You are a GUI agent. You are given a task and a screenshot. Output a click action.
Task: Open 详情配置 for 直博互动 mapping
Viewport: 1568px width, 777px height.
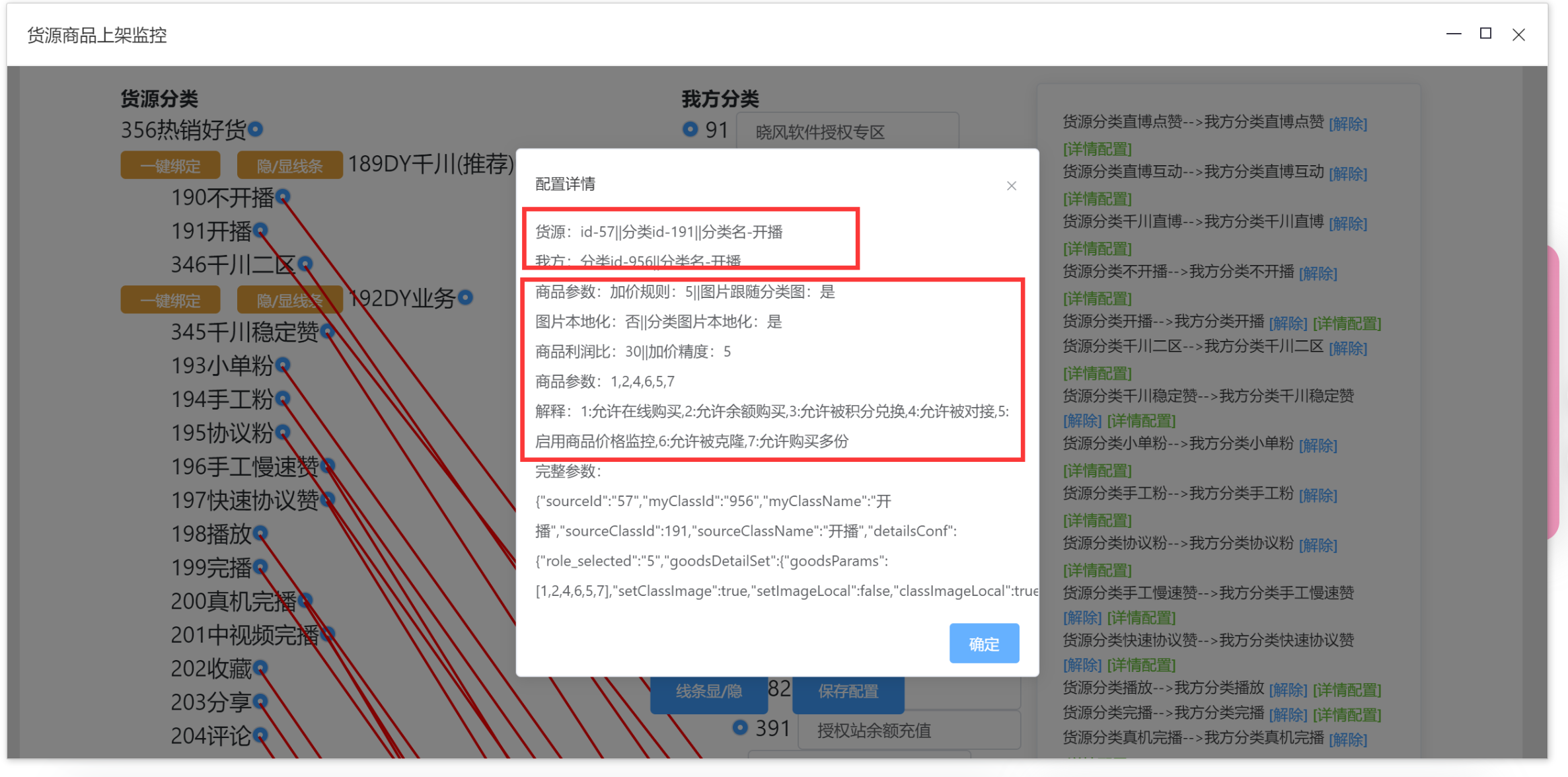click(x=1097, y=198)
